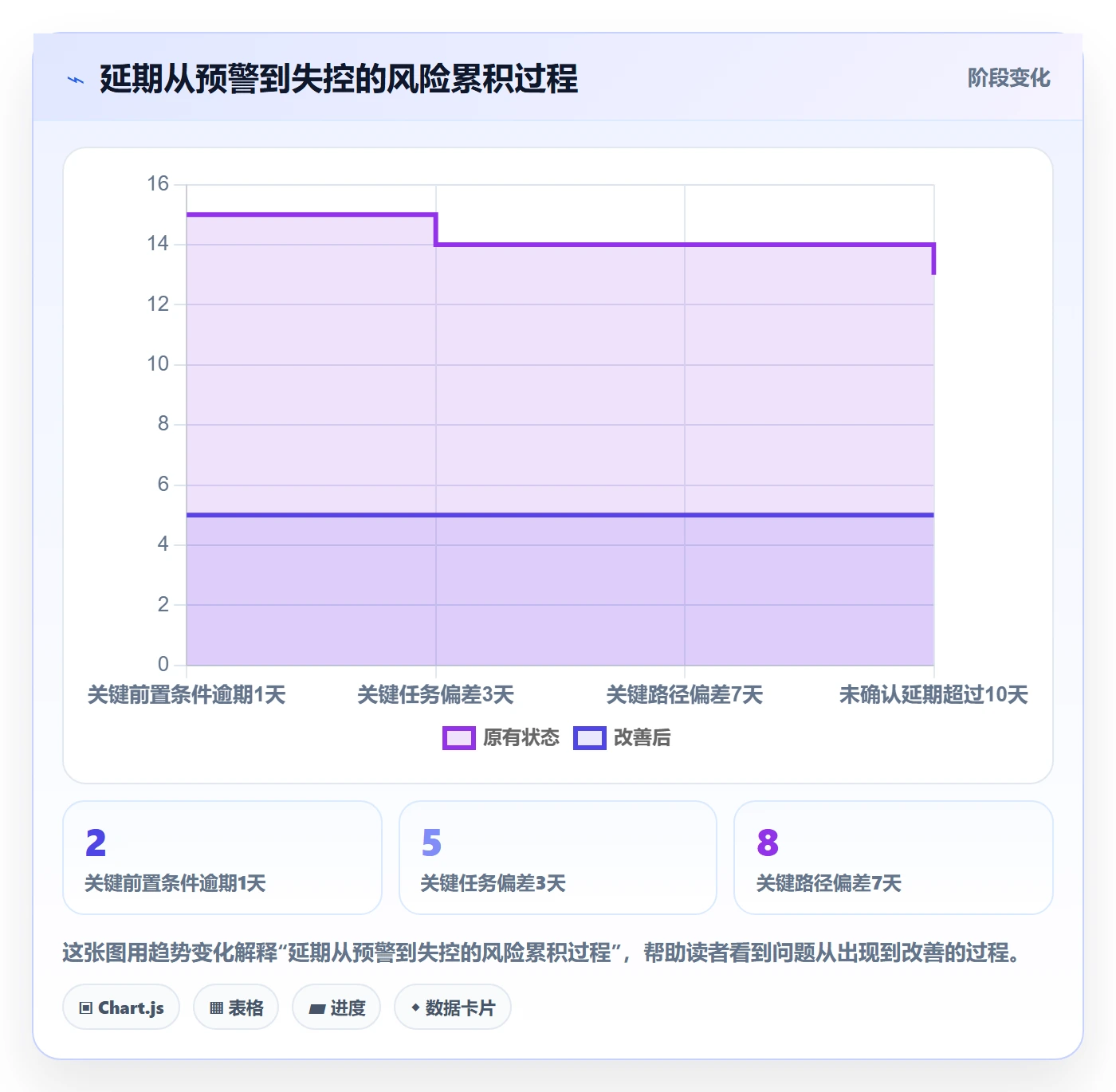Click the 改善后 indigo legend swatch
Screen dimensions: 1116x1092
pyautogui.click(x=590, y=738)
